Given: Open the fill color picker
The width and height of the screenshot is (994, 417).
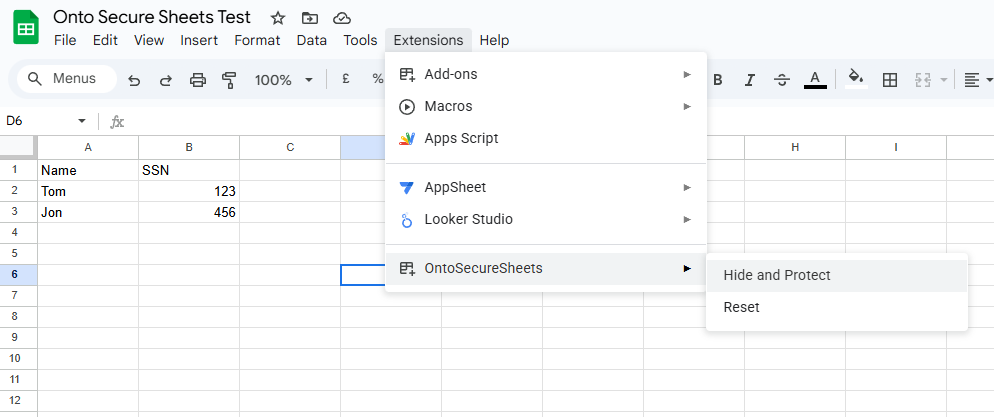Looking at the screenshot, I should click(856, 80).
